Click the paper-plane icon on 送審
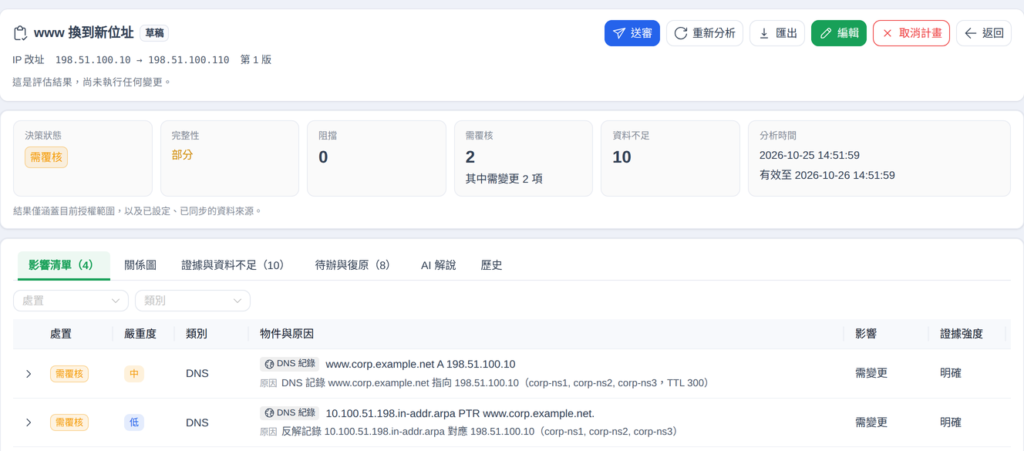 620,33
